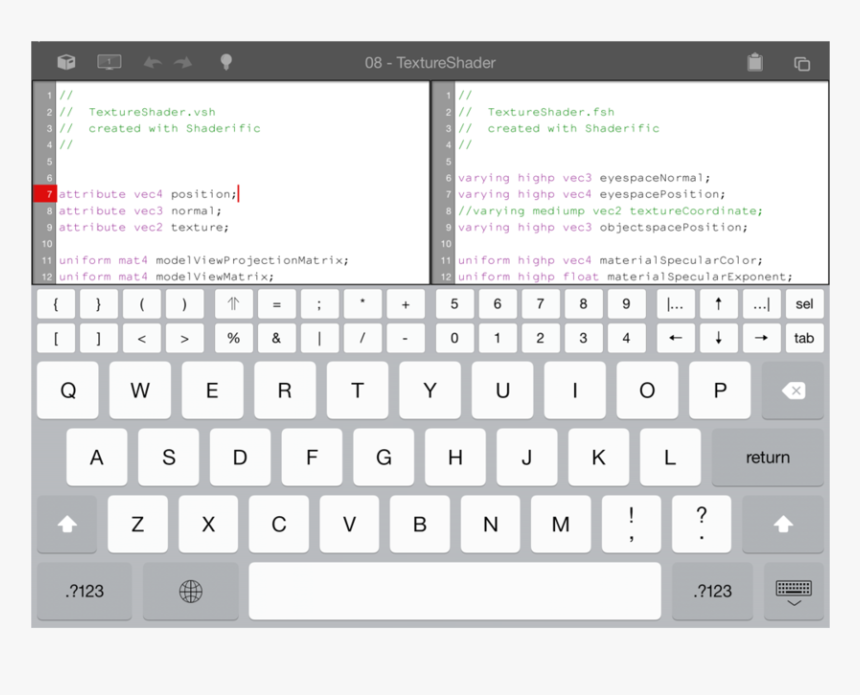Dismiss keyboard via the keyboard-hide key
860x695 pixels.
pos(793,591)
